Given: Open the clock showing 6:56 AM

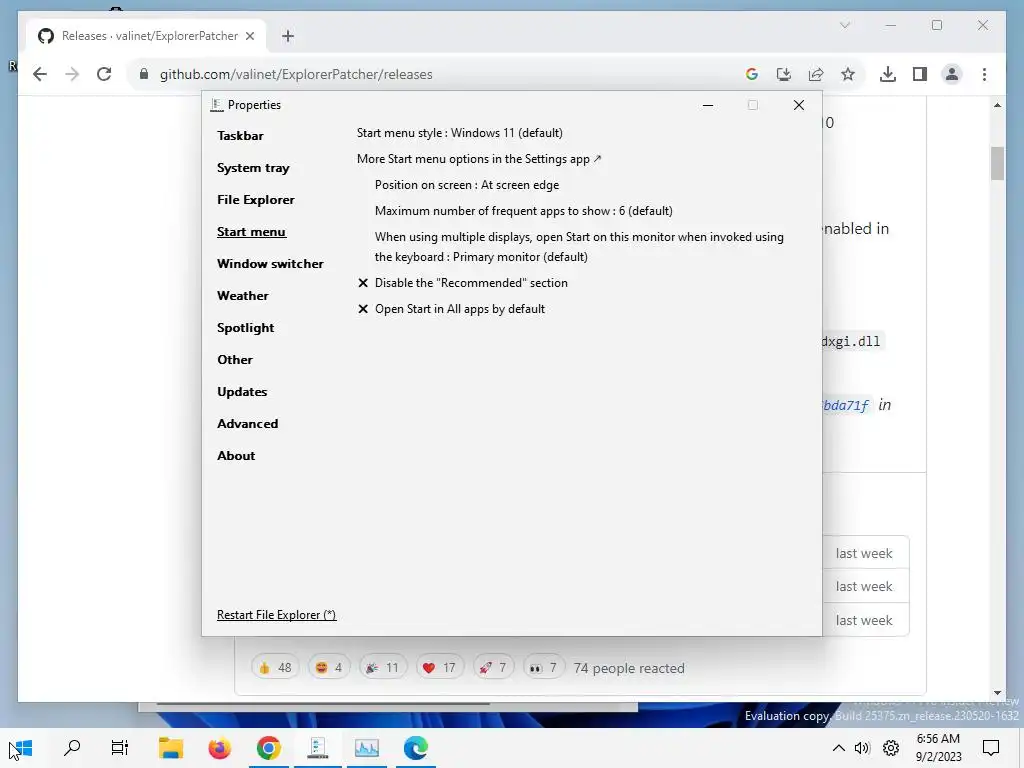Looking at the screenshot, I should coord(938,748).
